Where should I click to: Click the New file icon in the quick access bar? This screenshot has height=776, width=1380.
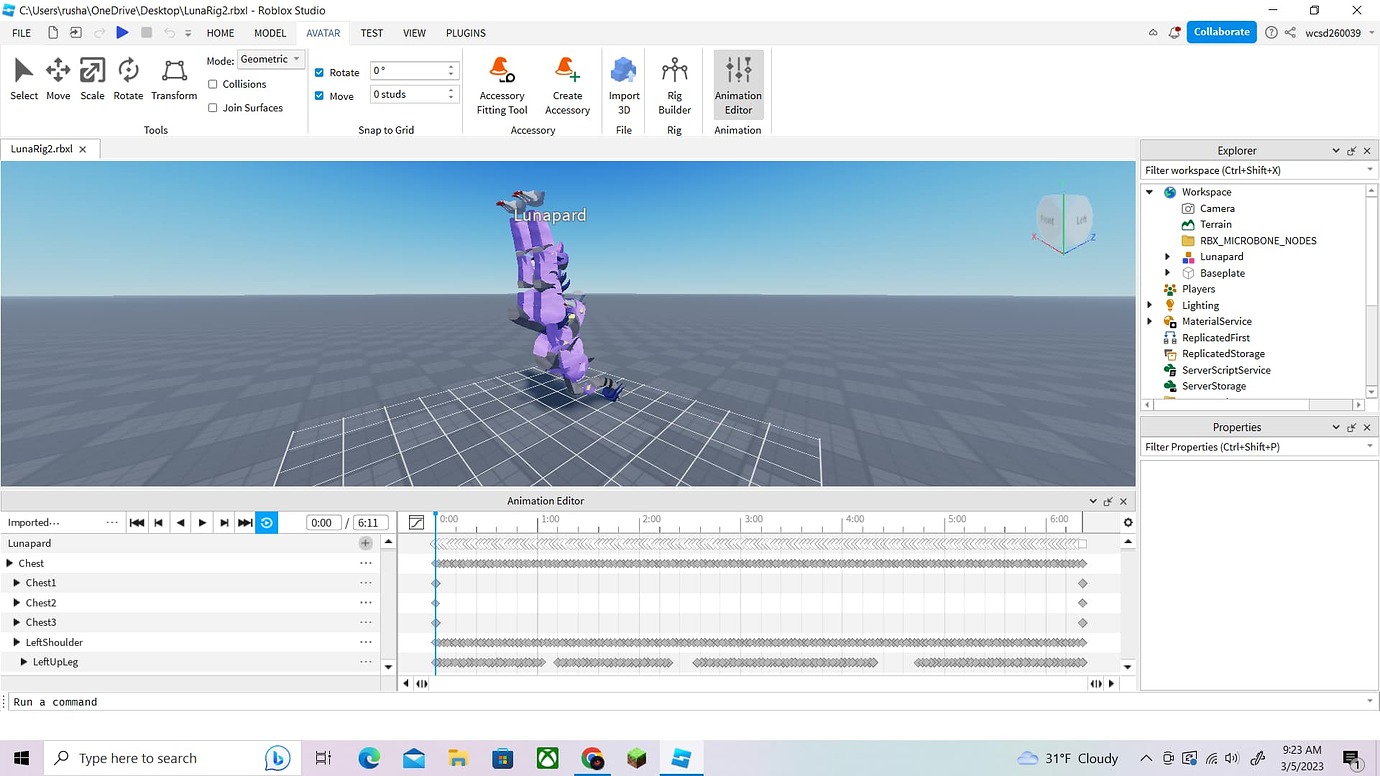[53, 33]
